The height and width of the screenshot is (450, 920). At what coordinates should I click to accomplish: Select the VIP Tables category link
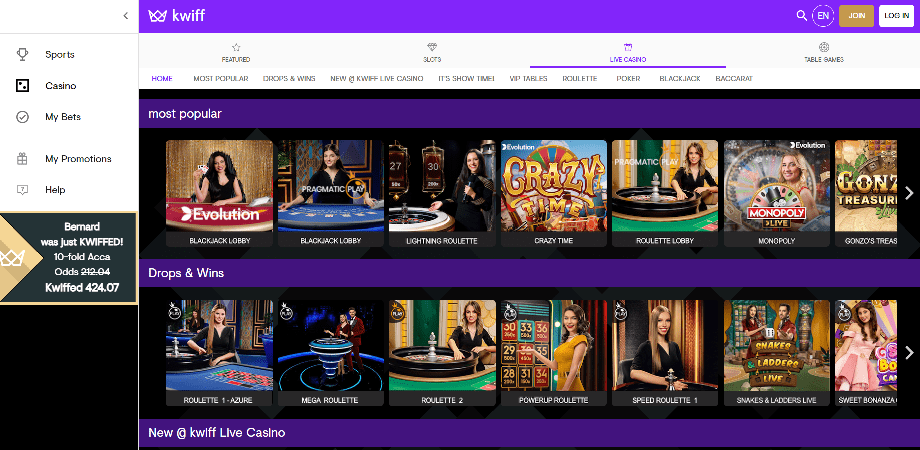528,78
